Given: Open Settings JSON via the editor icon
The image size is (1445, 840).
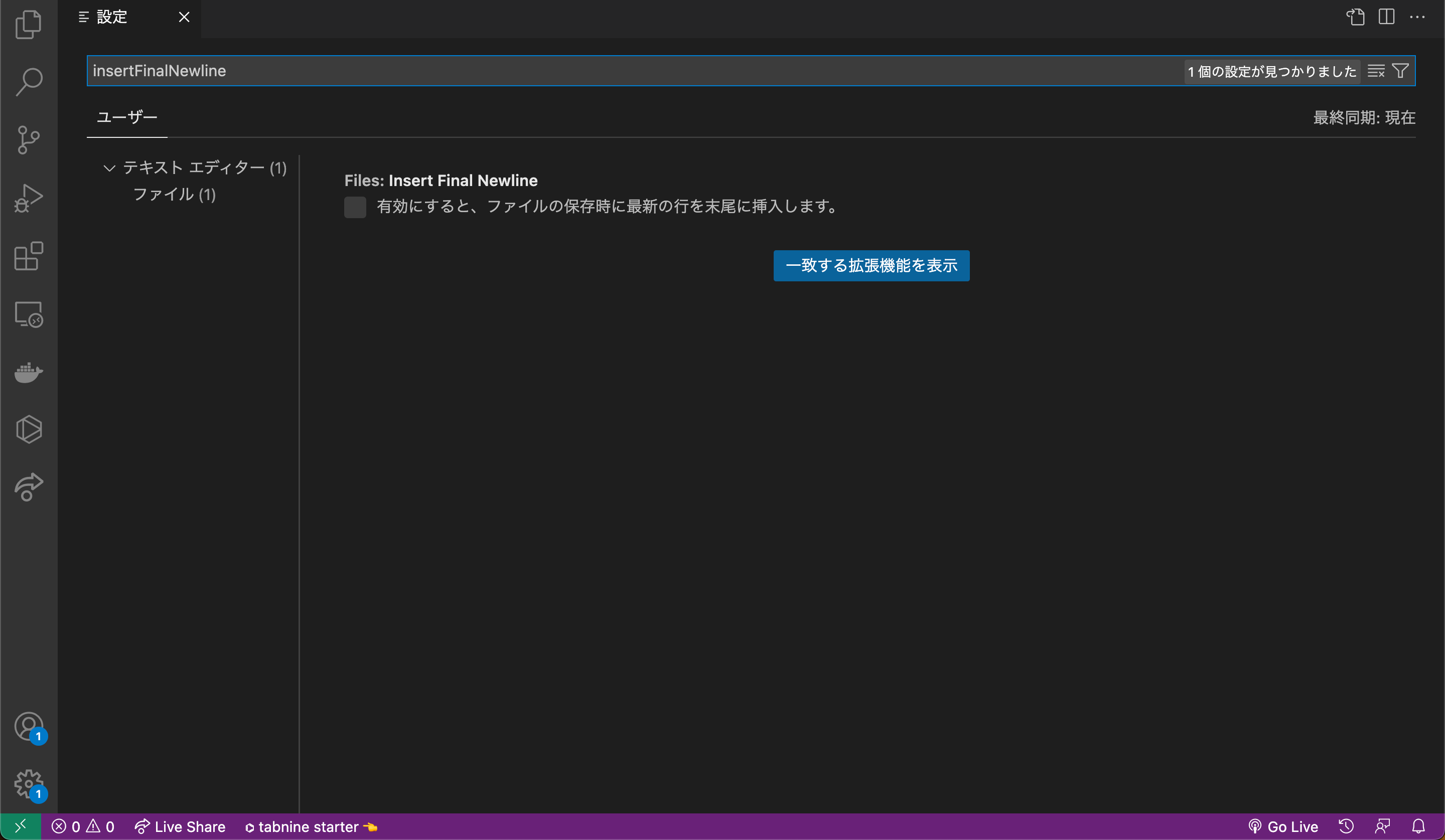Looking at the screenshot, I should point(1355,17).
